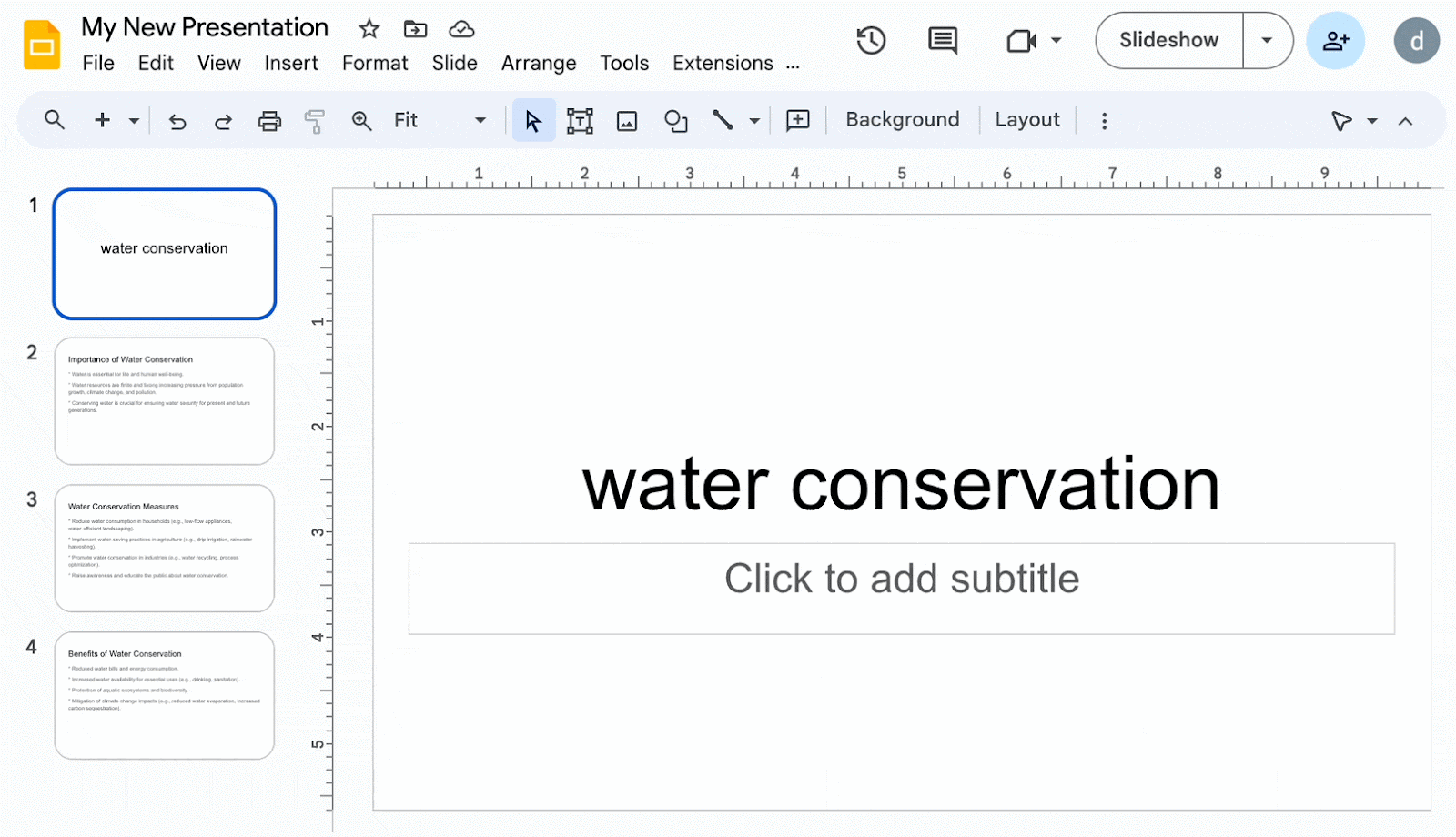Print the presentation using the printer icon
Screen dimensions: 1456x837
click(269, 121)
